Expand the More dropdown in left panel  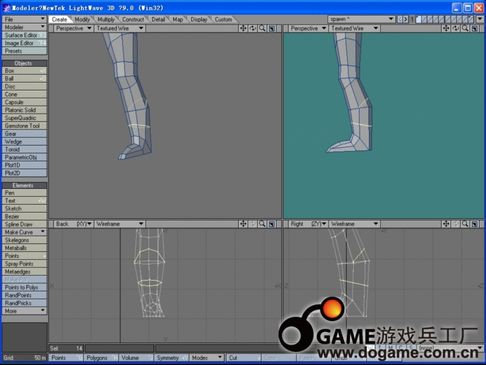[x=24, y=311]
